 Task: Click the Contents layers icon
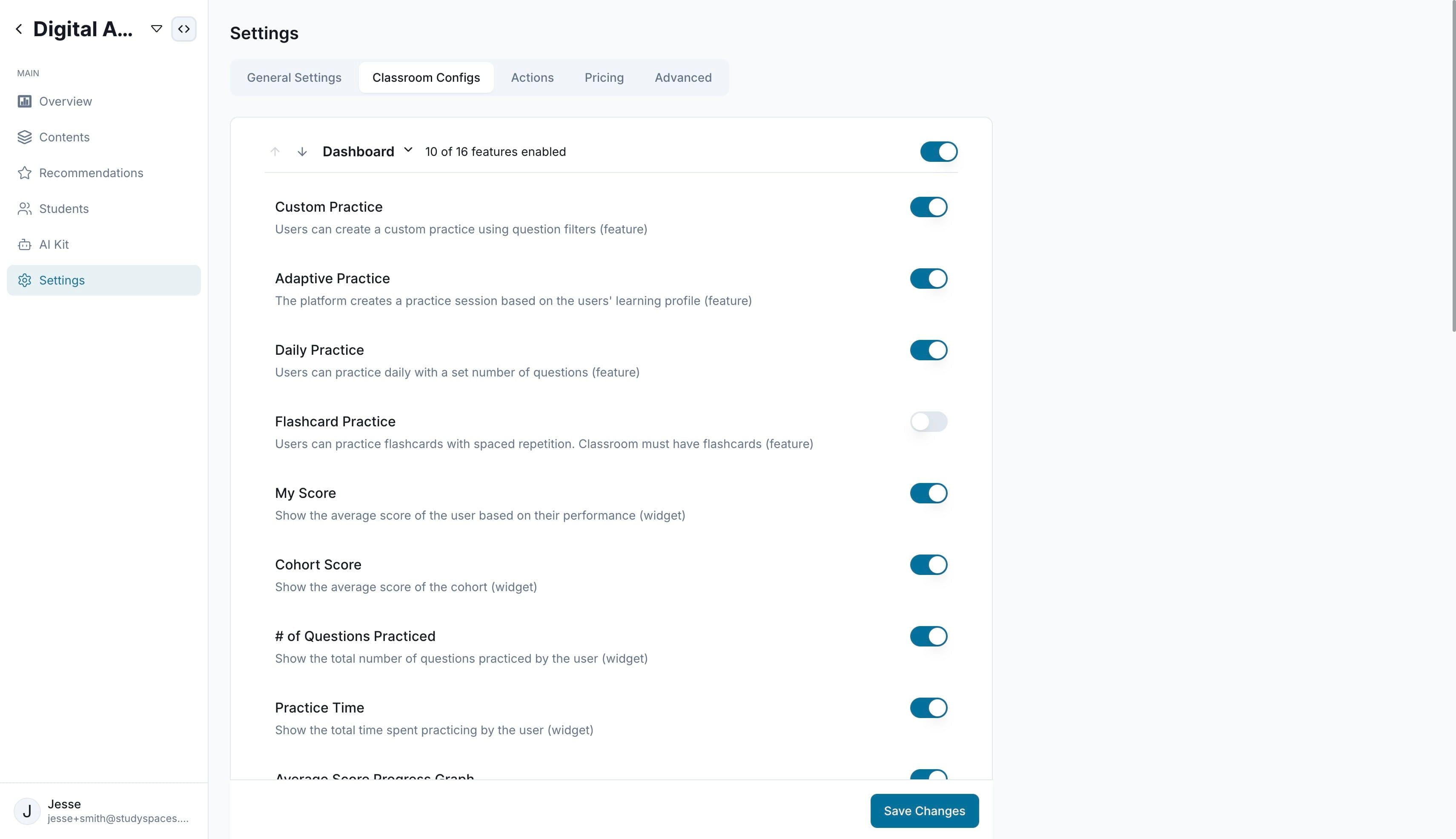click(24, 137)
